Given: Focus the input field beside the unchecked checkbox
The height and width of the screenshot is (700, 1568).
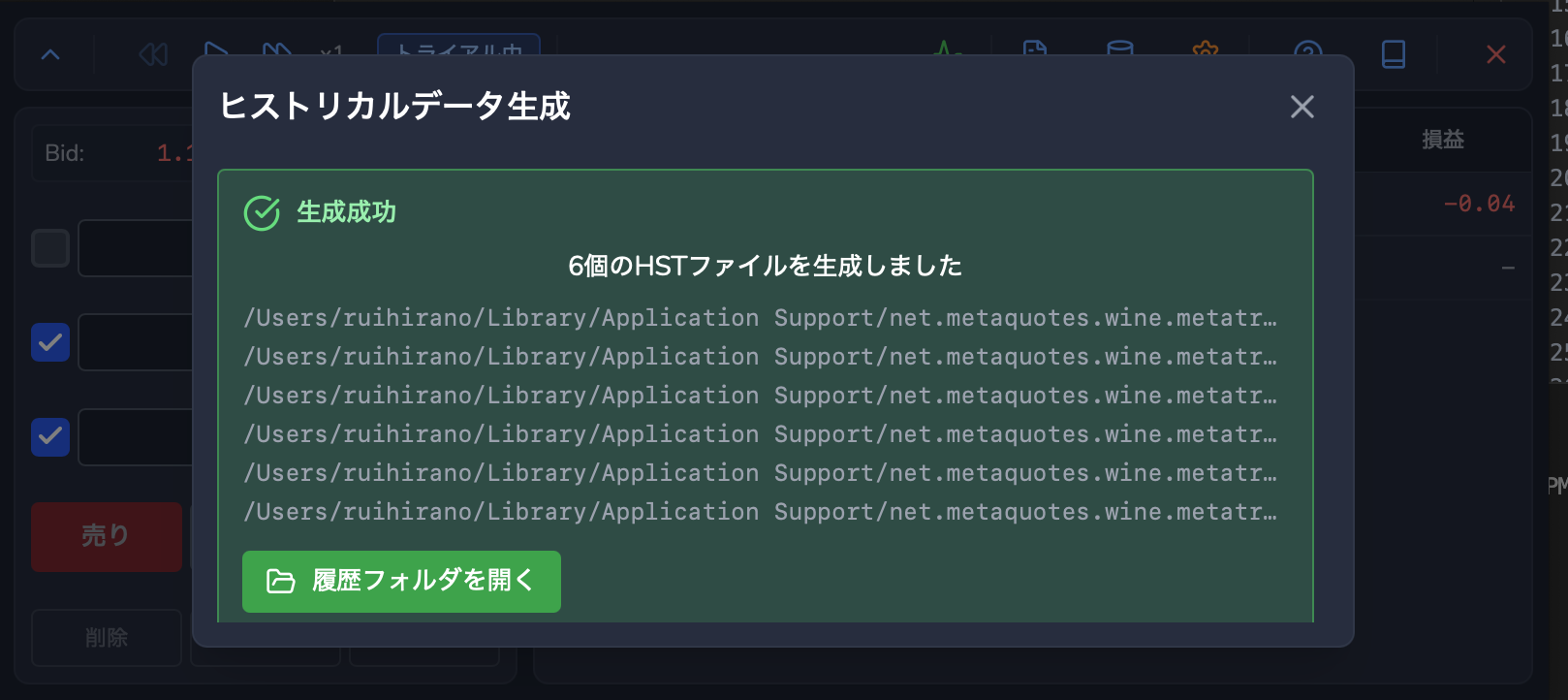Looking at the screenshot, I should pos(136,248).
